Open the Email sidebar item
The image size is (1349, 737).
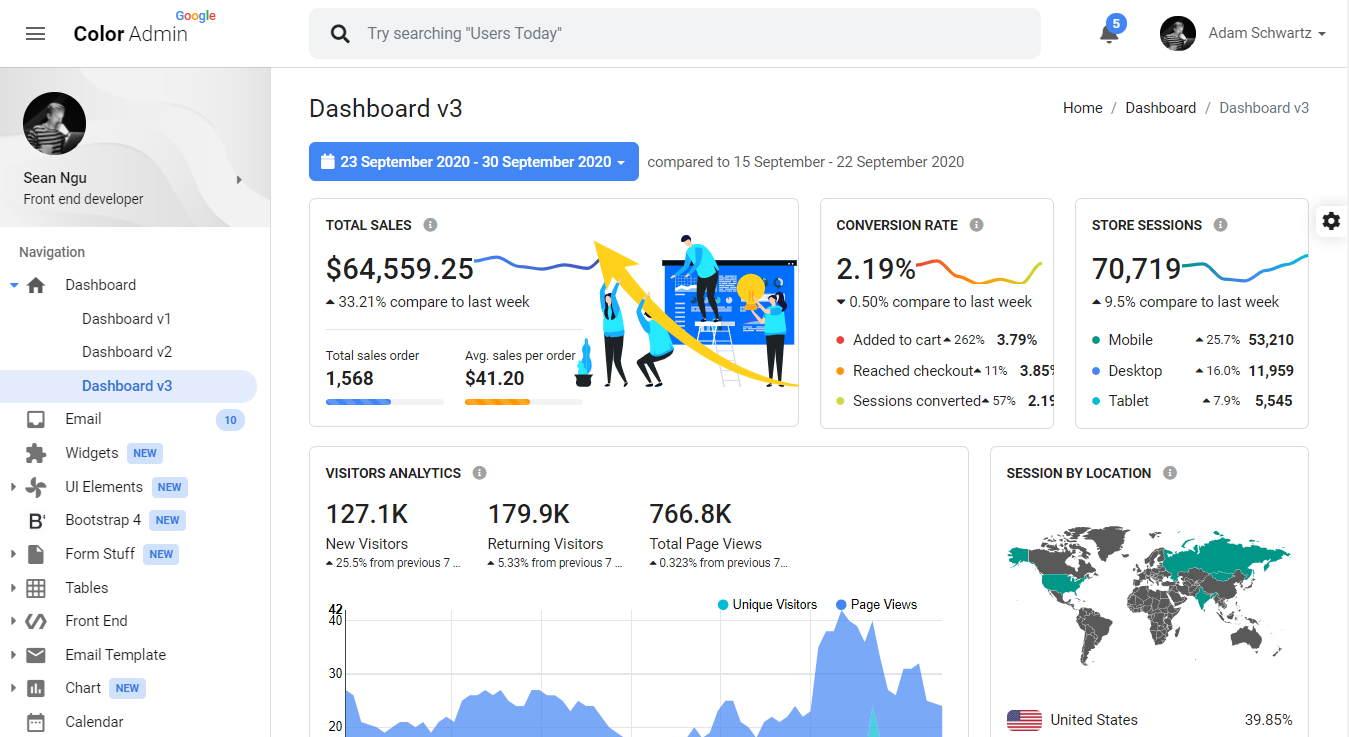[x=83, y=419]
